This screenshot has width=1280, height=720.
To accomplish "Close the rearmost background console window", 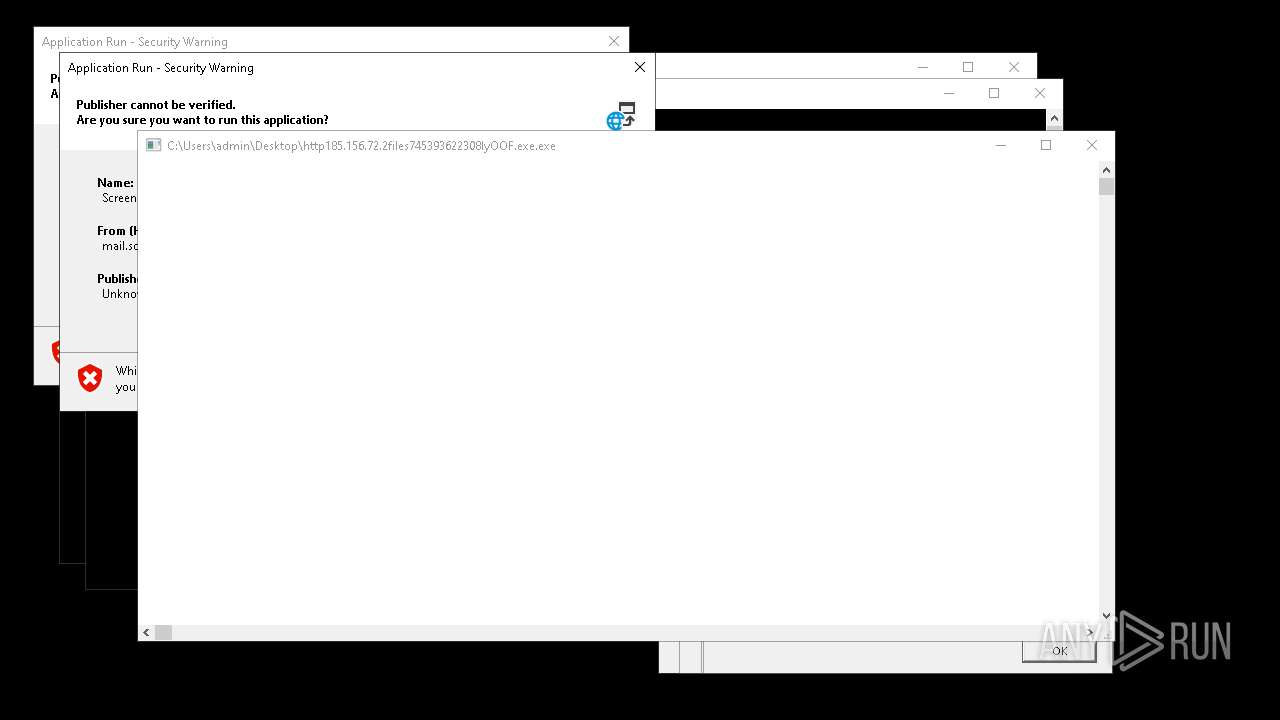I will [x=1014, y=67].
